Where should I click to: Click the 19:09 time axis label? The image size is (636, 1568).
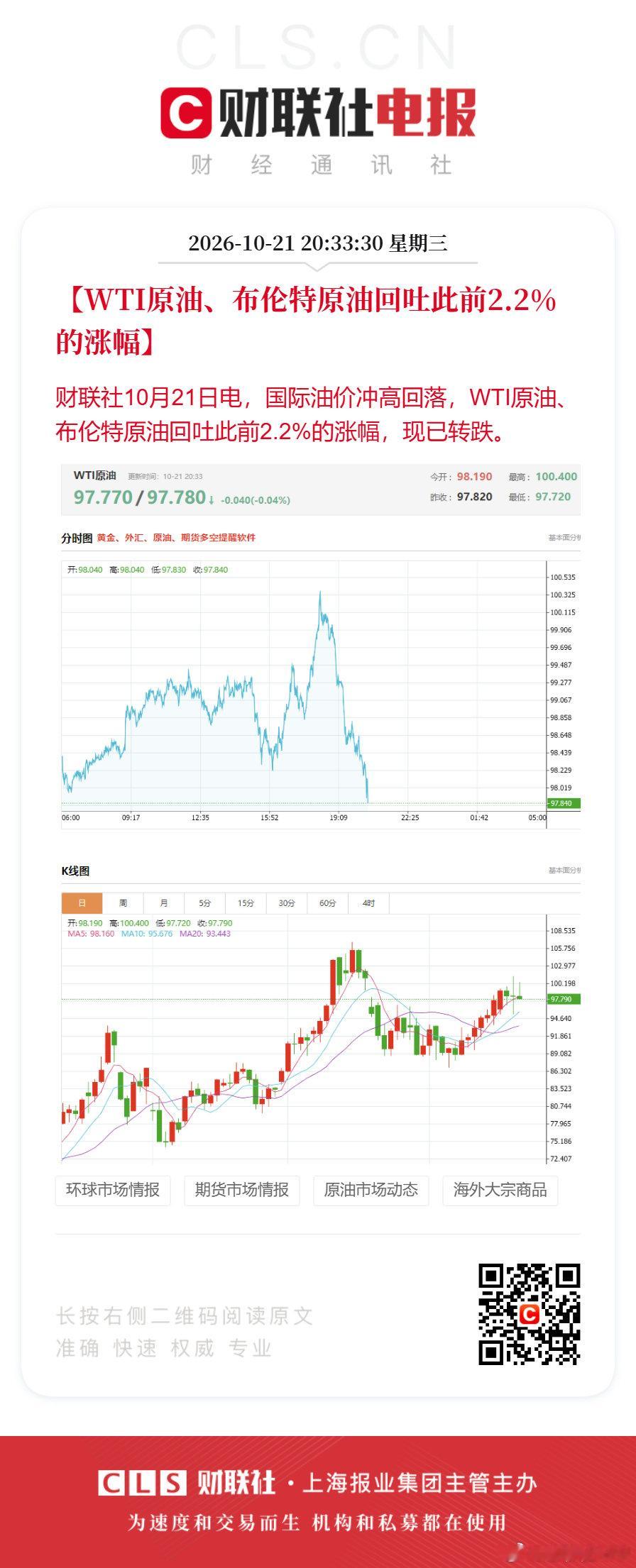click(x=339, y=817)
